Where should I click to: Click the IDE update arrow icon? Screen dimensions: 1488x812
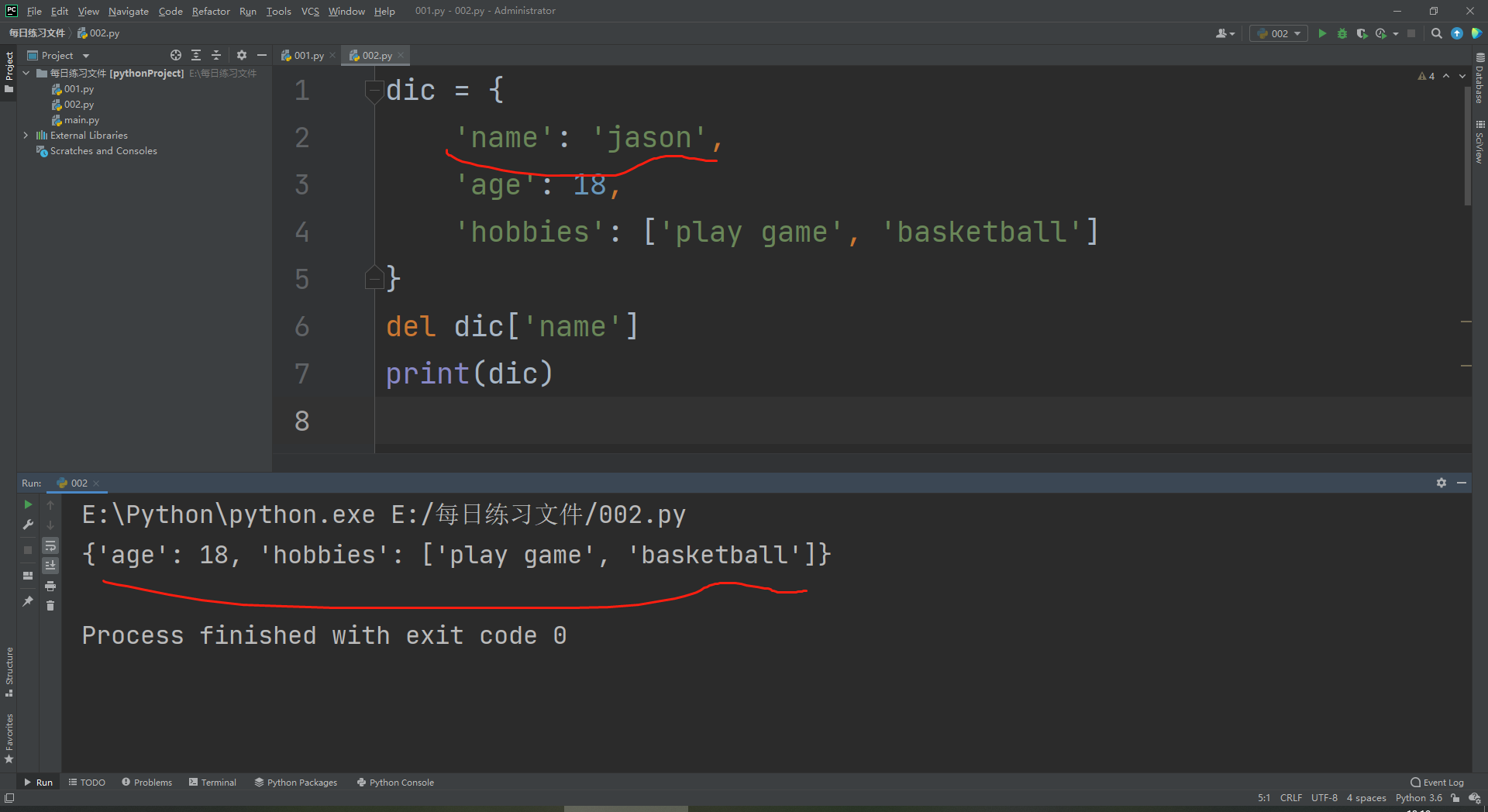1457,33
